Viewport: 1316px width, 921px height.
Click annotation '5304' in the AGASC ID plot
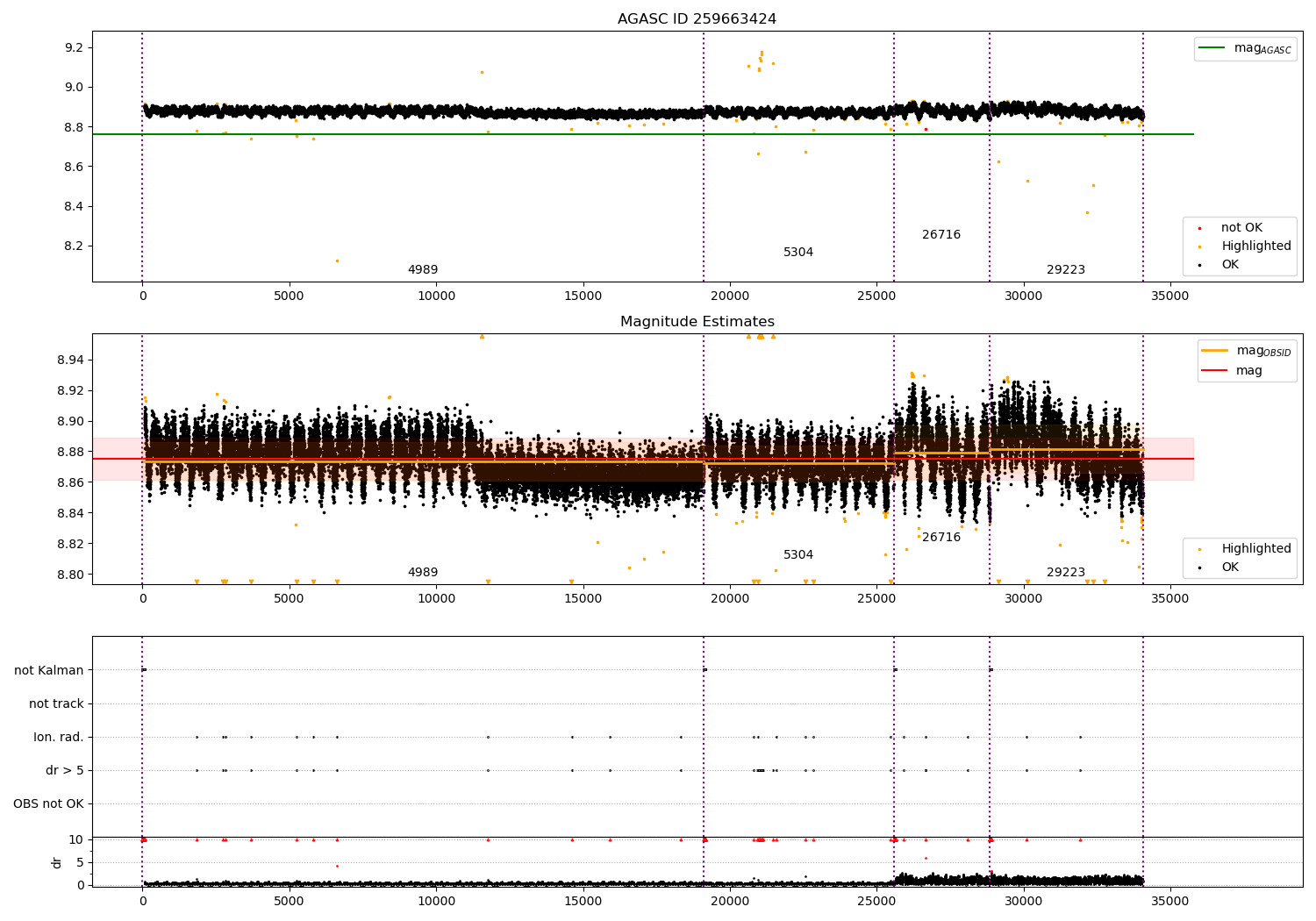click(798, 253)
